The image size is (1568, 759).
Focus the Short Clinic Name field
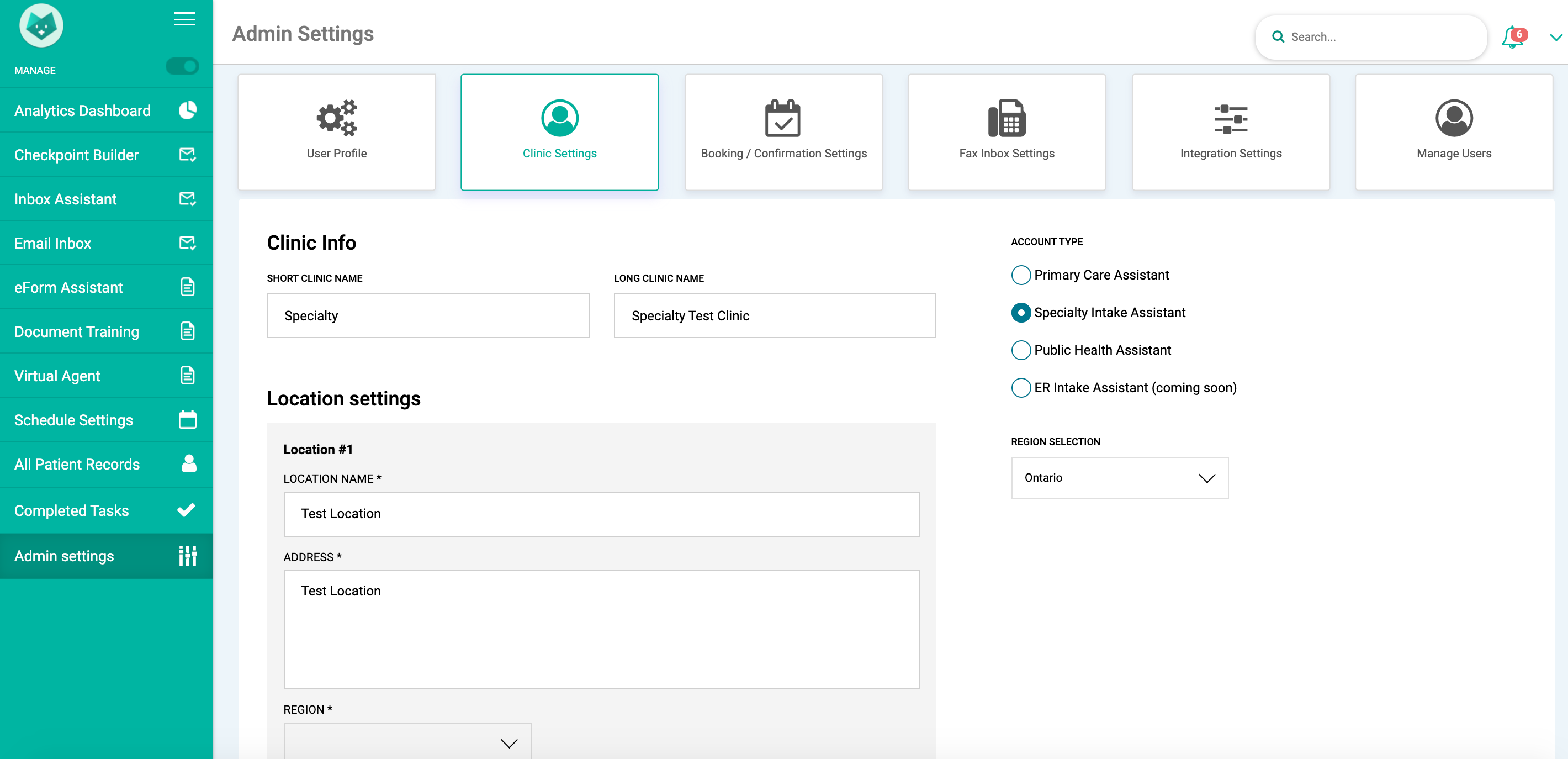[x=428, y=315]
